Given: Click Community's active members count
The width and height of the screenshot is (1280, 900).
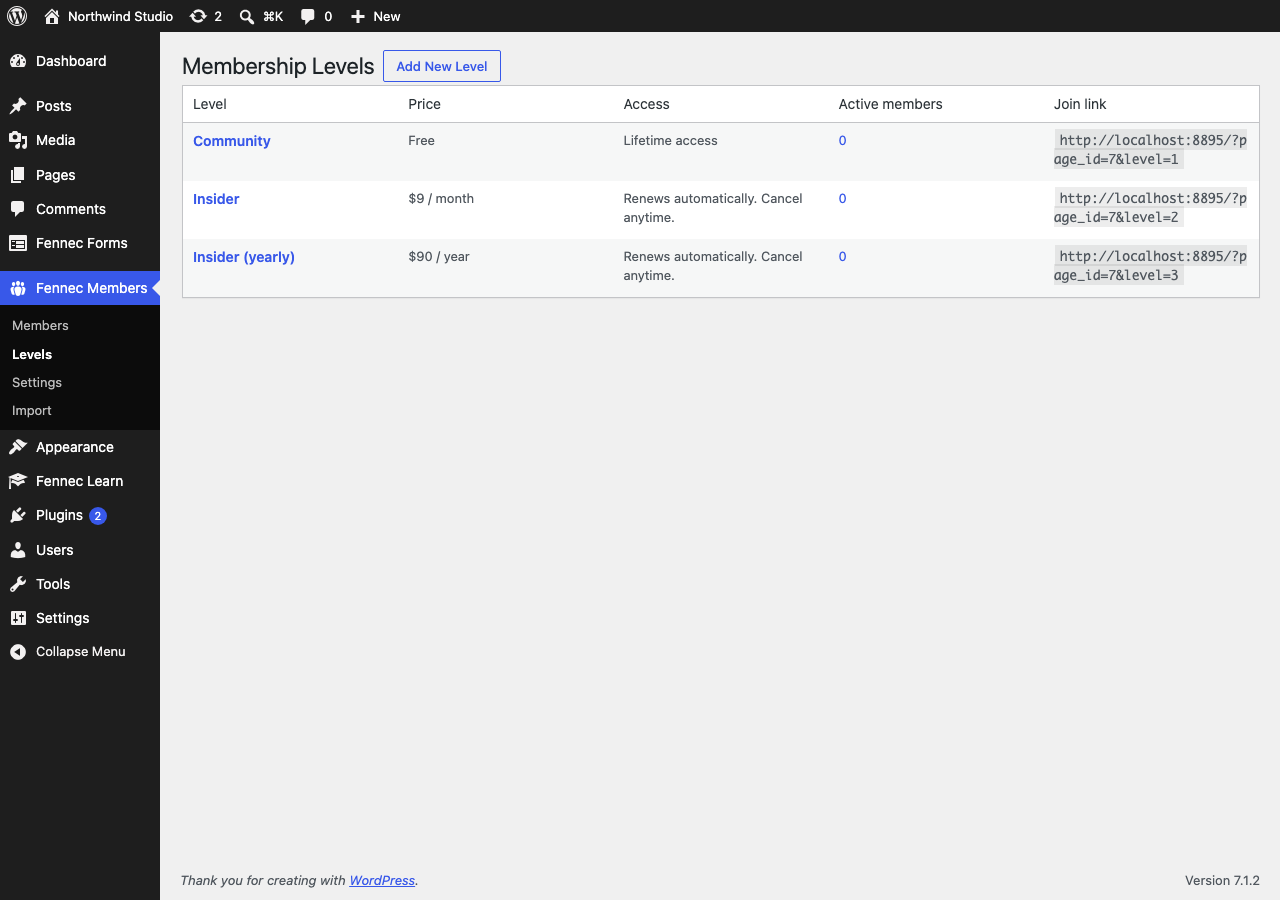Looking at the screenshot, I should 842,141.
